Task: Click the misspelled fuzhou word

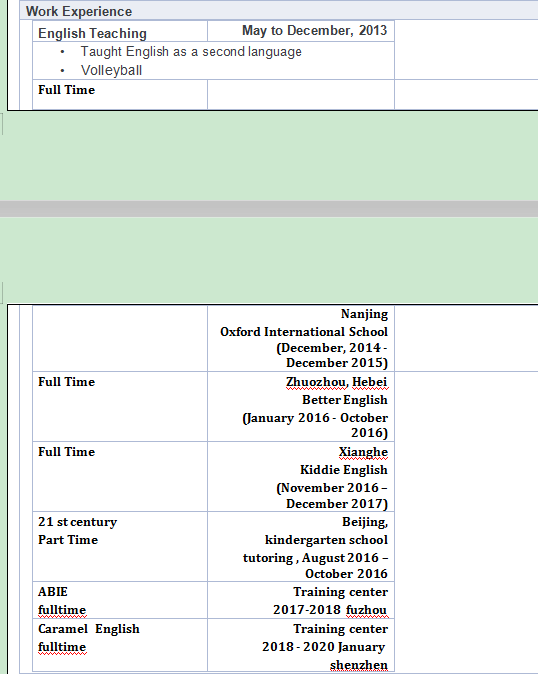Action: point(367,610)
